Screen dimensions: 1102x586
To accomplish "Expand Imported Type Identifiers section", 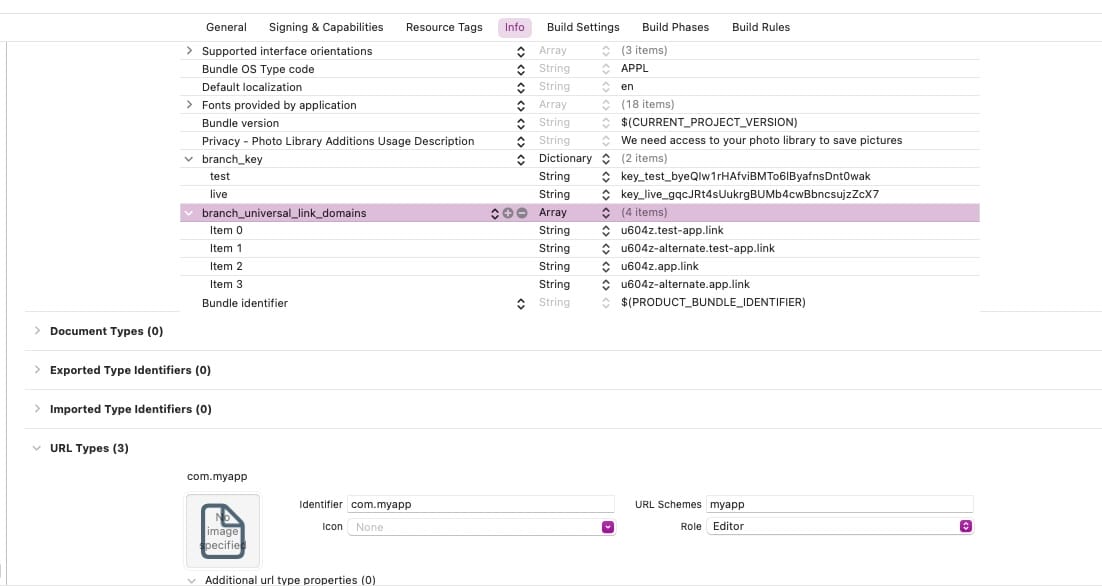I will [37, 408].
